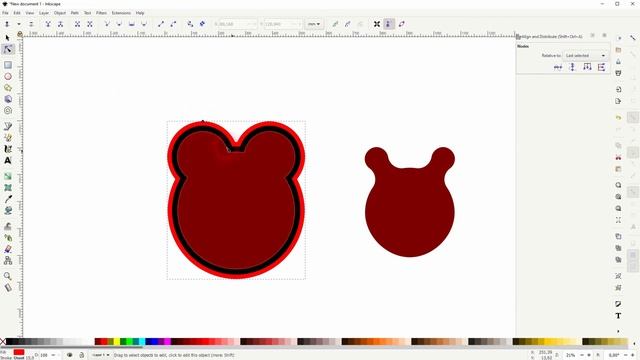Click the red fill indicator box
Screen dimensions: 640x360
19,352
